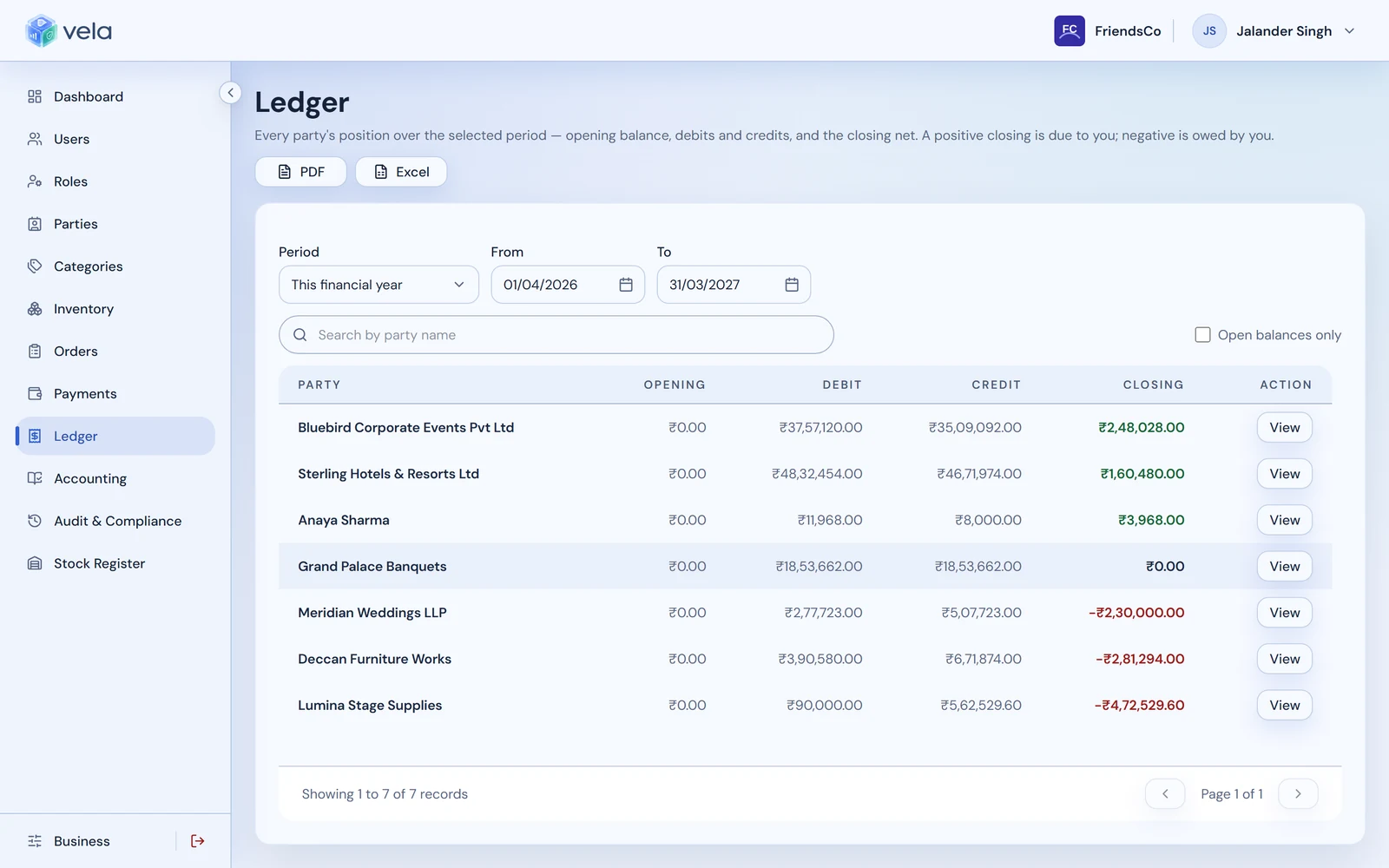
Task: Go to Parties section
Action: coord(115,224)
